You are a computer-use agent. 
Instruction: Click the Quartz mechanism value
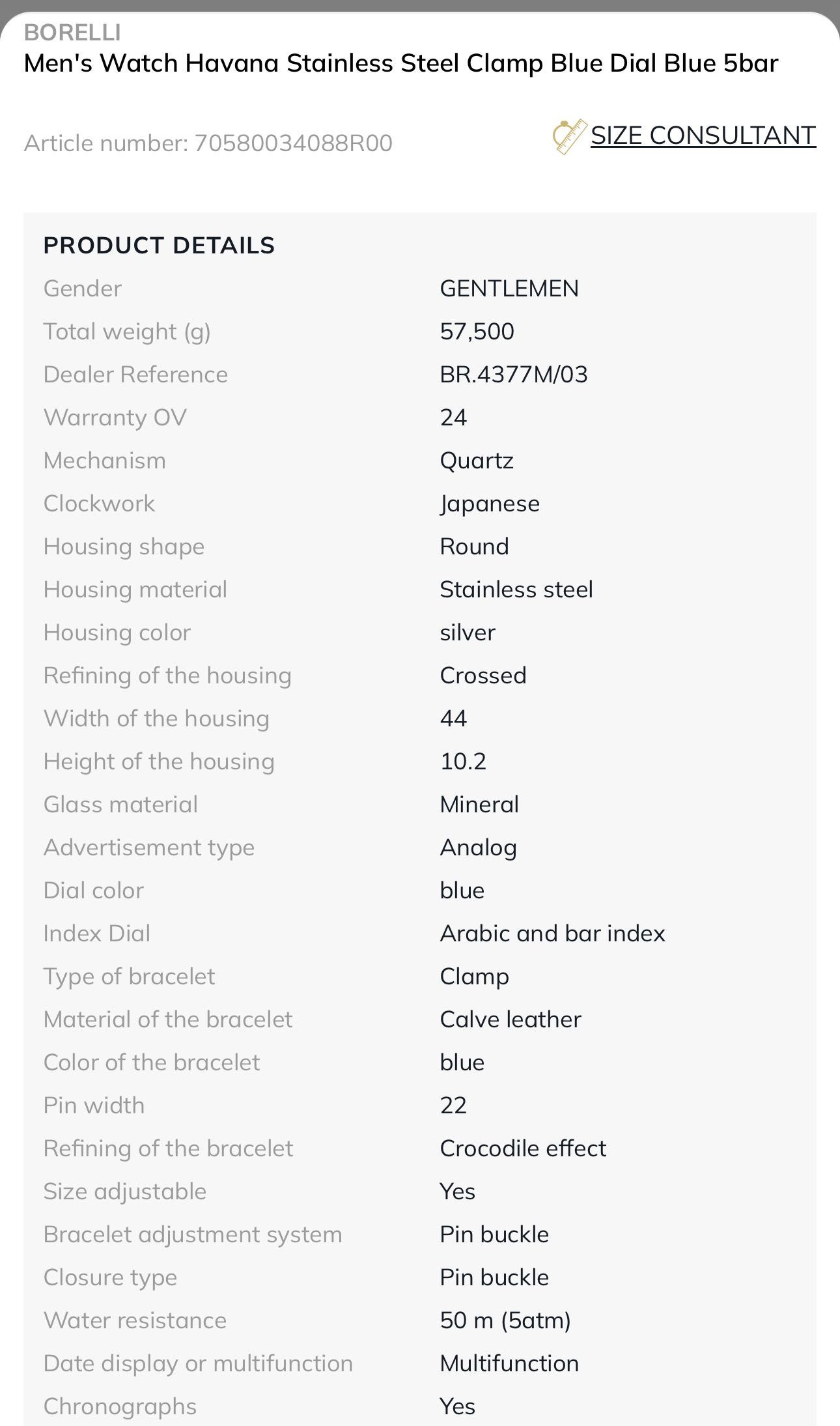click(x=477, y=461)
